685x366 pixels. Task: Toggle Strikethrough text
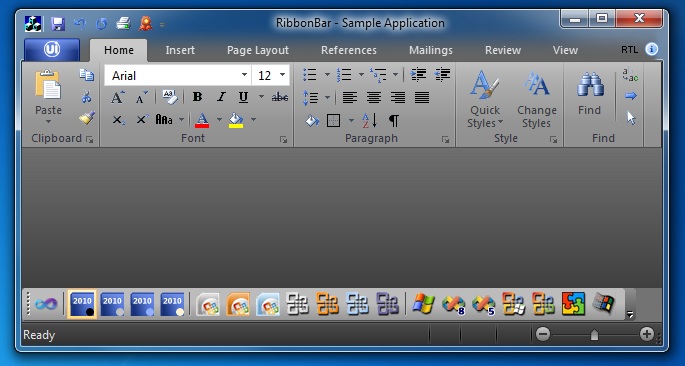pos(280,97)
